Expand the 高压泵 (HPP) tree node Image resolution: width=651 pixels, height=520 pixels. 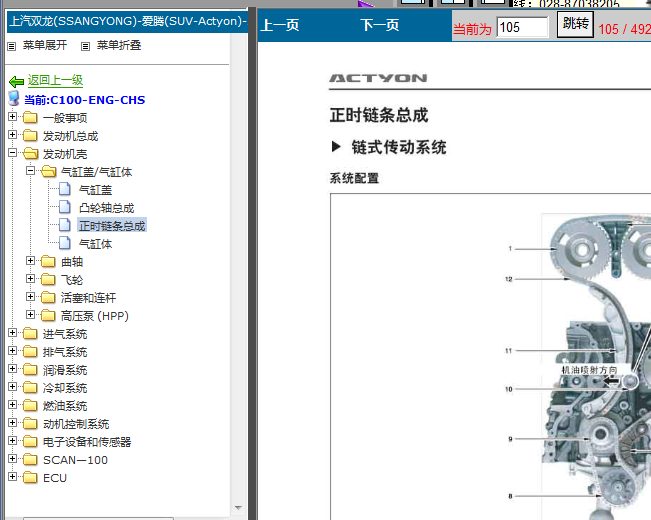click(x=30, y=314)
